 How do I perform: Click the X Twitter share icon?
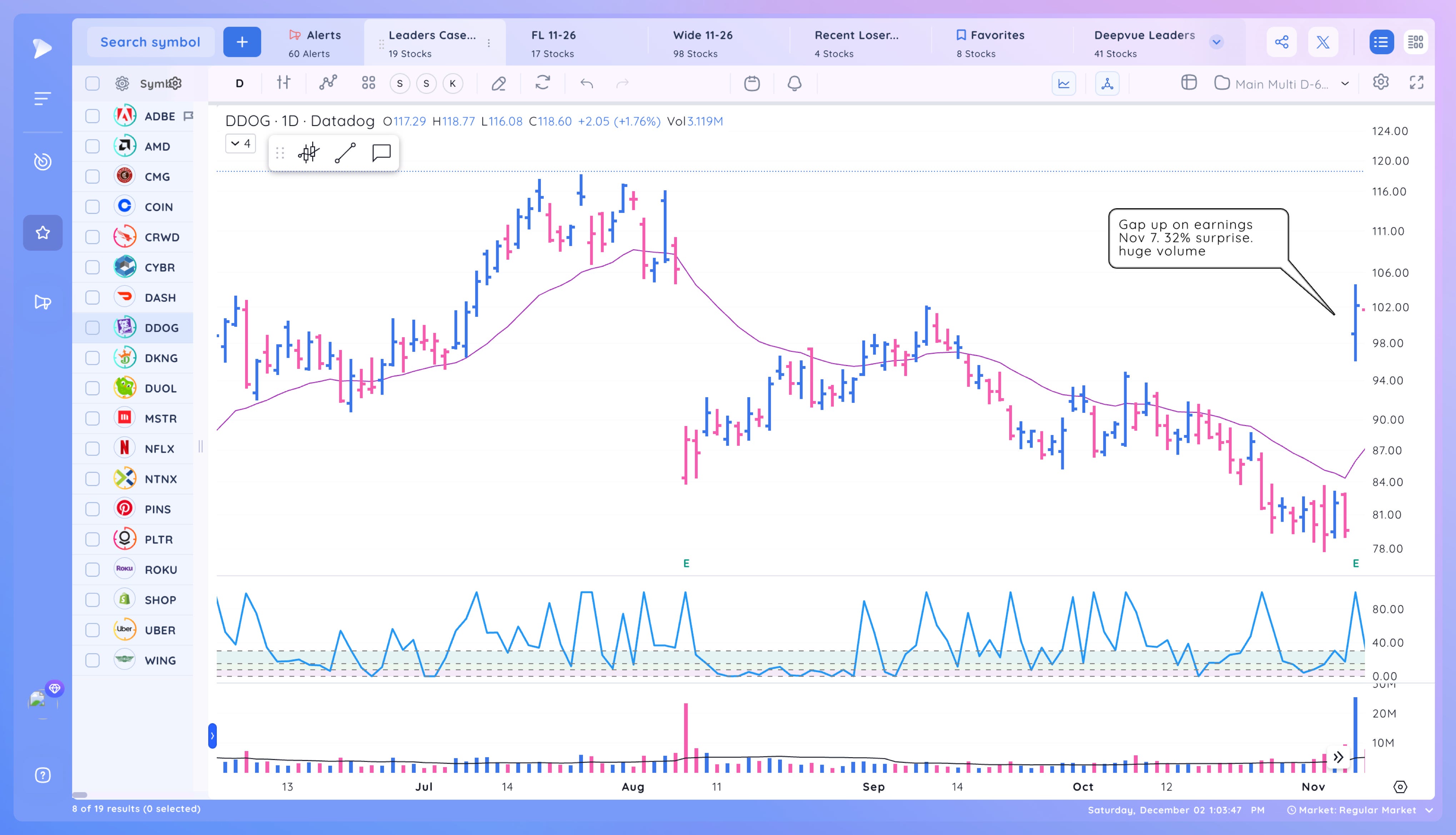point(1323,42)
